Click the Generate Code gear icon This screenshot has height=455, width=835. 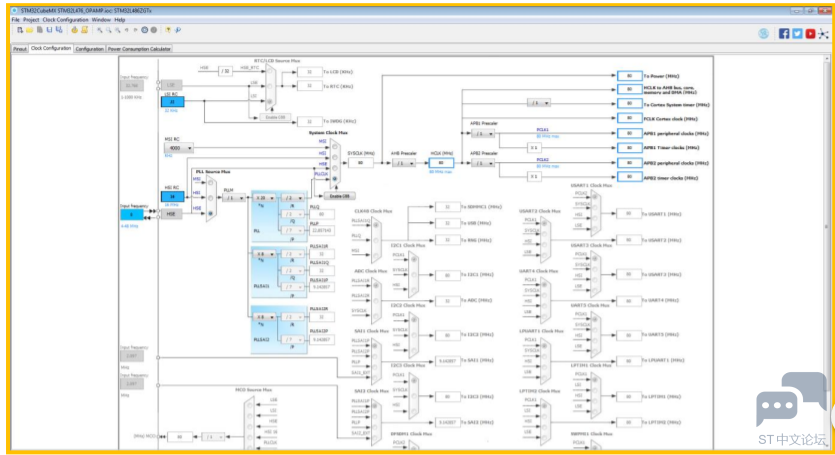point(75,30)
